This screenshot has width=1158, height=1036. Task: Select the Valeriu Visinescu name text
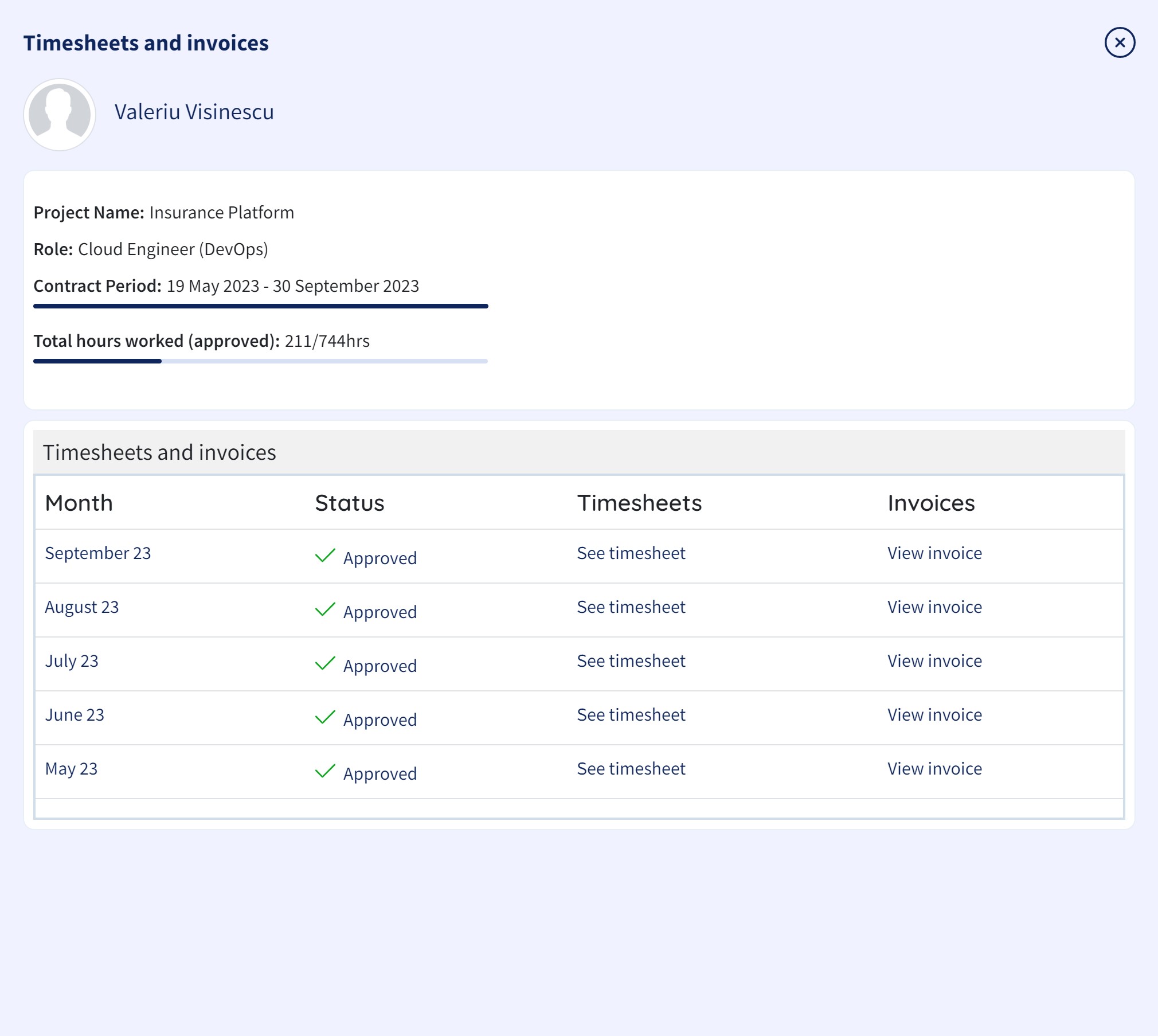194,112
